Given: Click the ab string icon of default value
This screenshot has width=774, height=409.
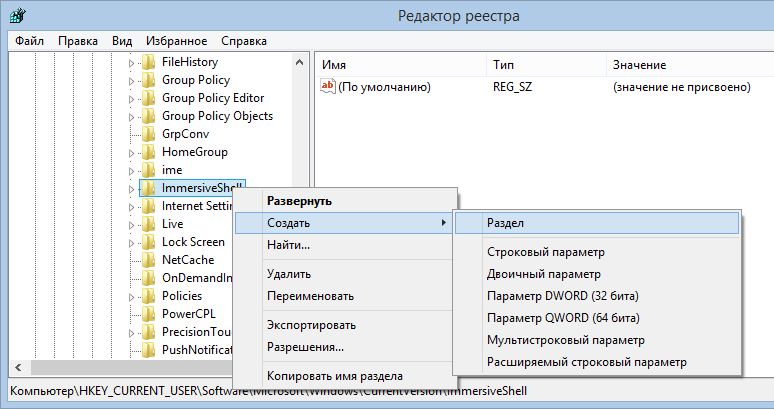Looking at the screenshot, I should 328,87.
